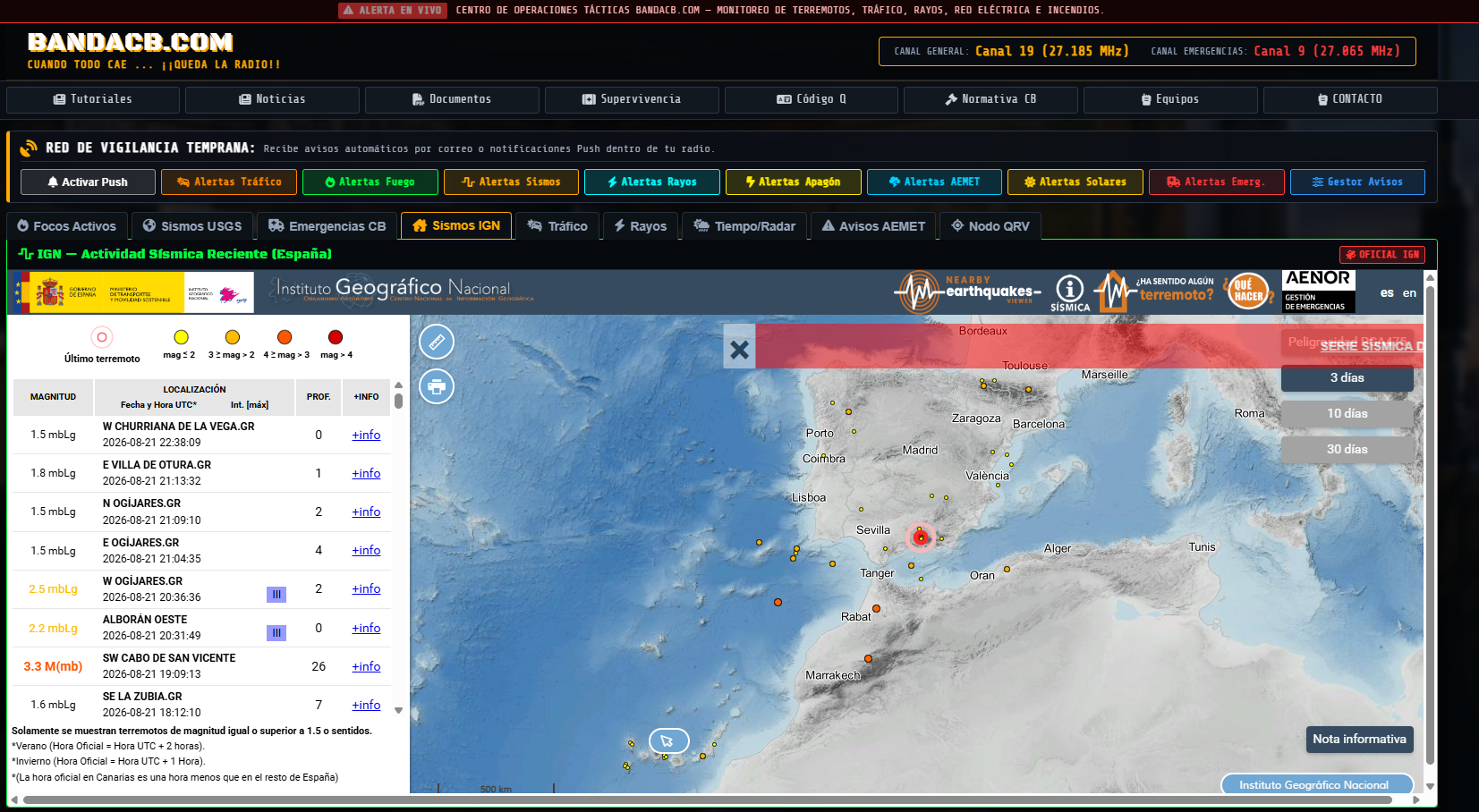
Task: Click the map print icon button
Action: click(437, 386)
